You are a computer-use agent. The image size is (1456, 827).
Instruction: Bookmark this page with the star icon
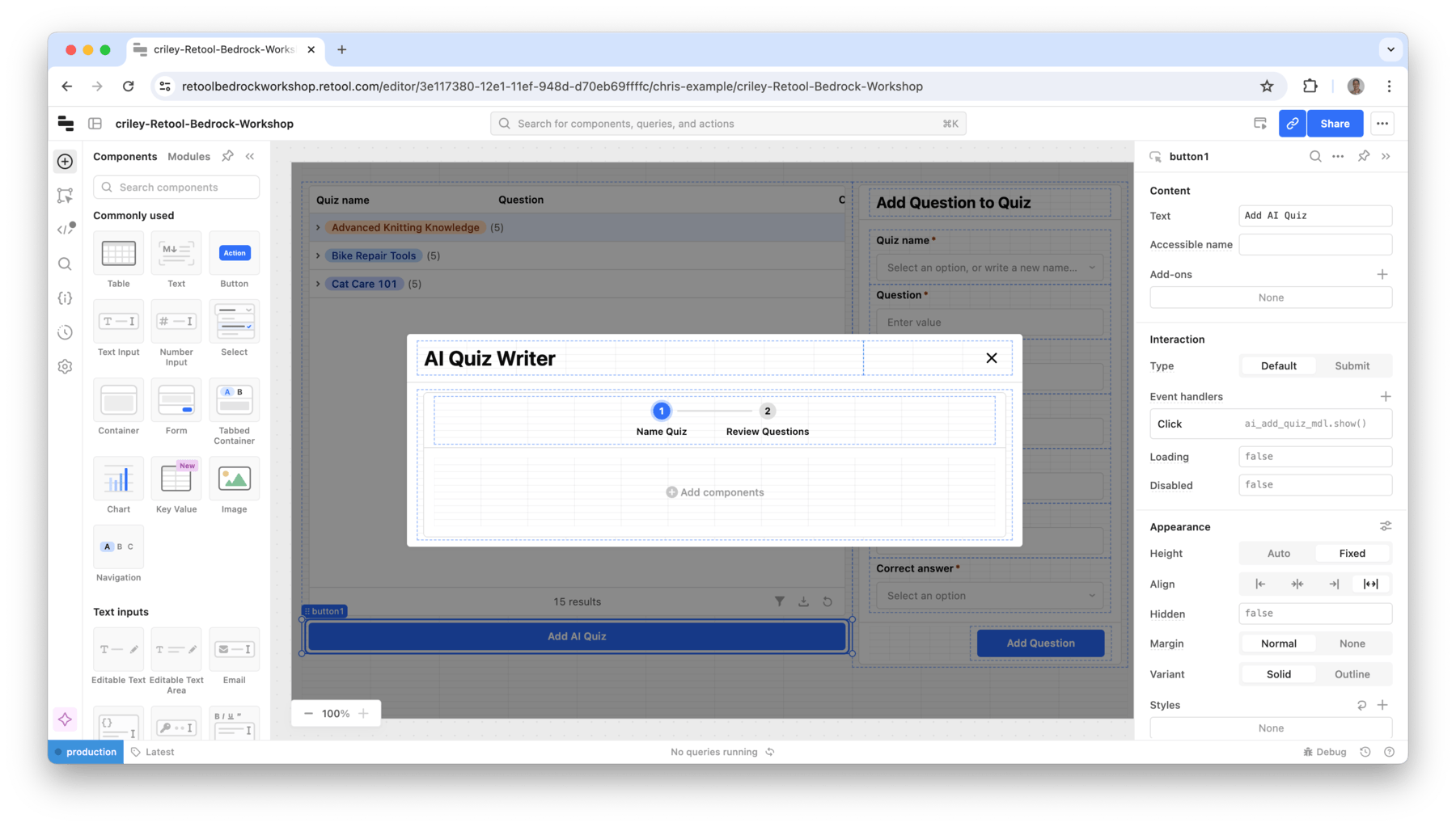1267,86
